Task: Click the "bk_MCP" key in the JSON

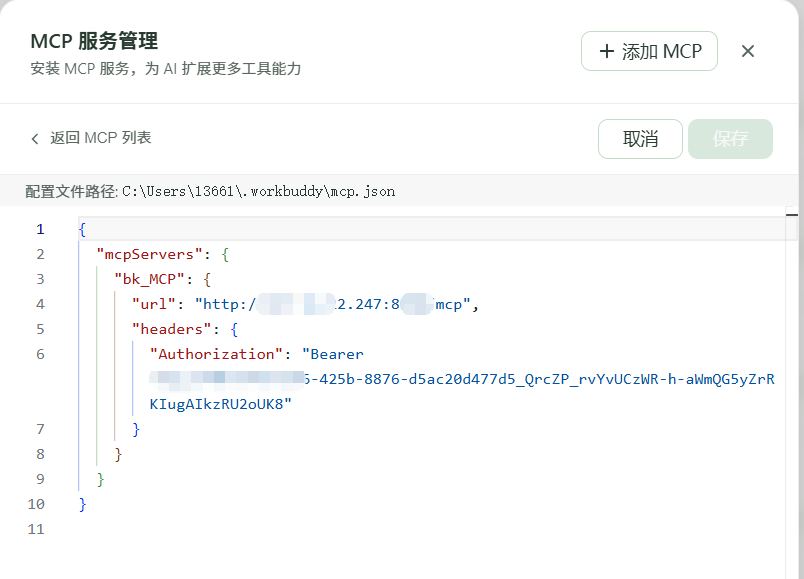Action: [149, 279]
